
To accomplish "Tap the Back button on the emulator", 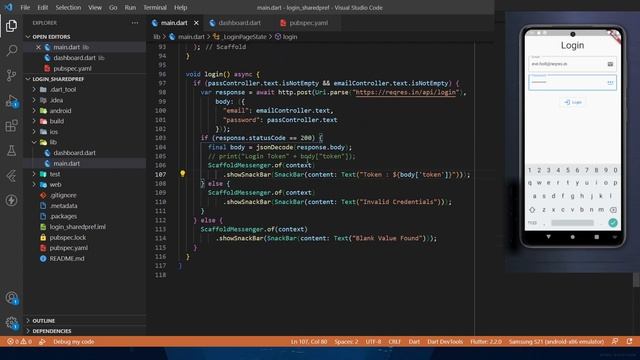I will click(x=549, y=237).
